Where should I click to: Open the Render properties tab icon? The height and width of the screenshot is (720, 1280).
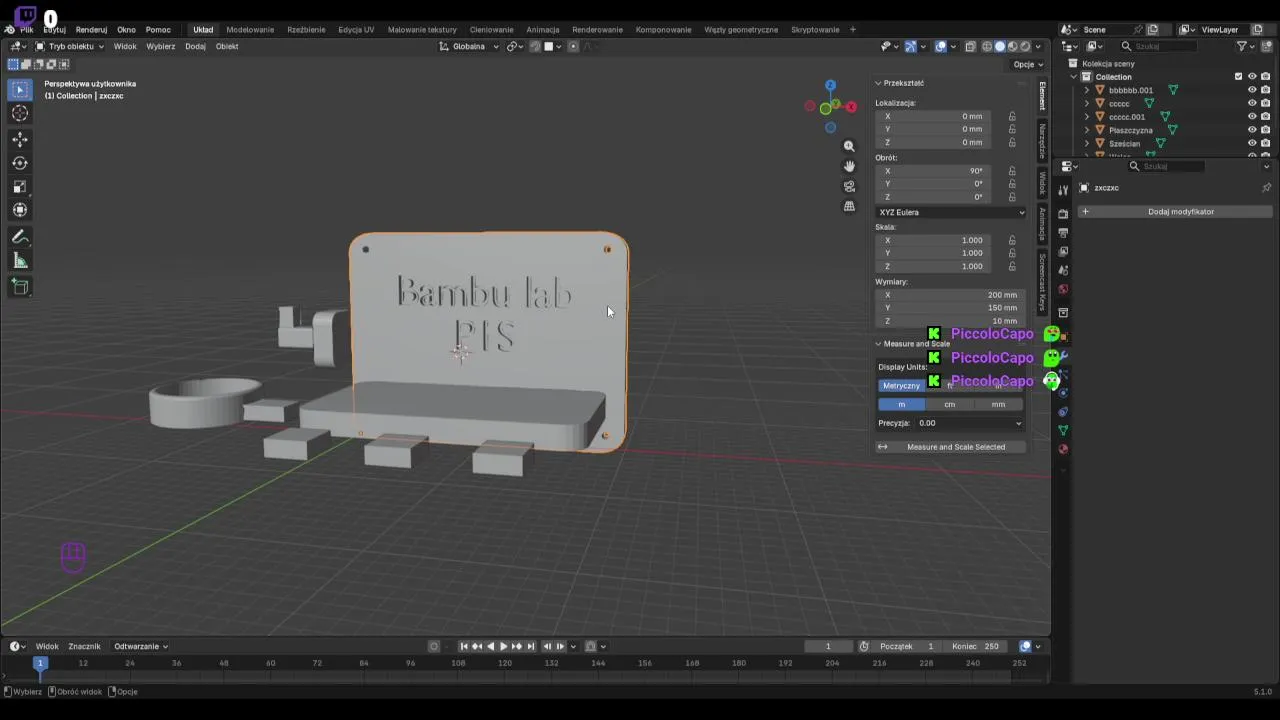click(1063, 214)
